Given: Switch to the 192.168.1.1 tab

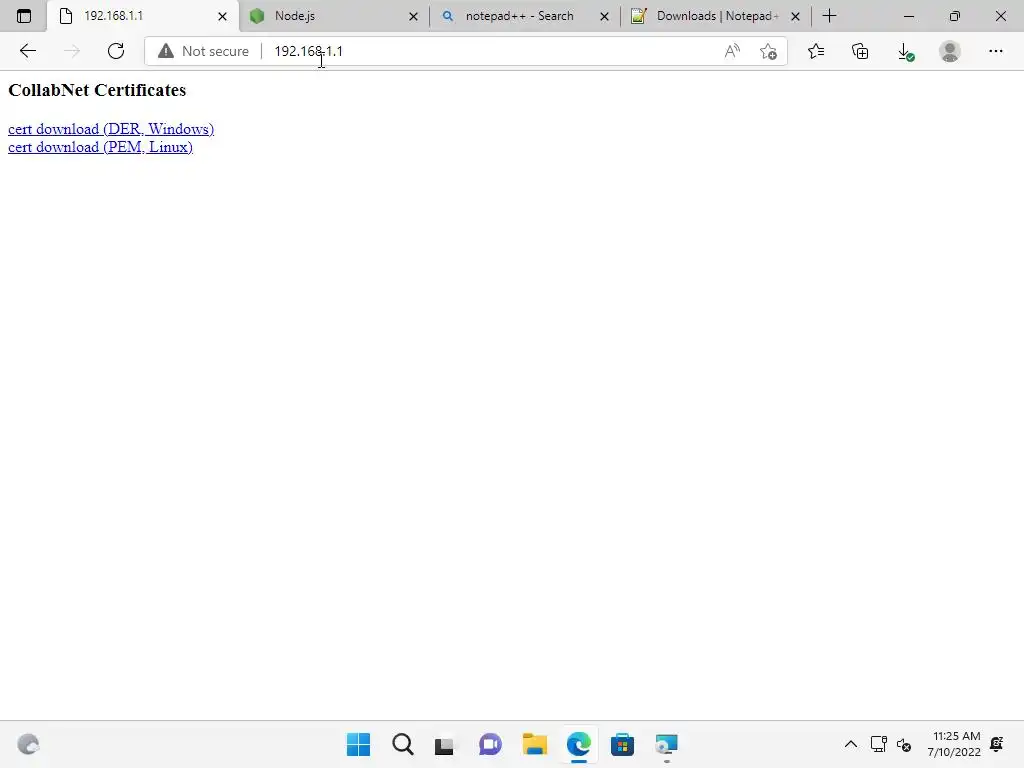Looking at the screenshot, I should 143,16.
